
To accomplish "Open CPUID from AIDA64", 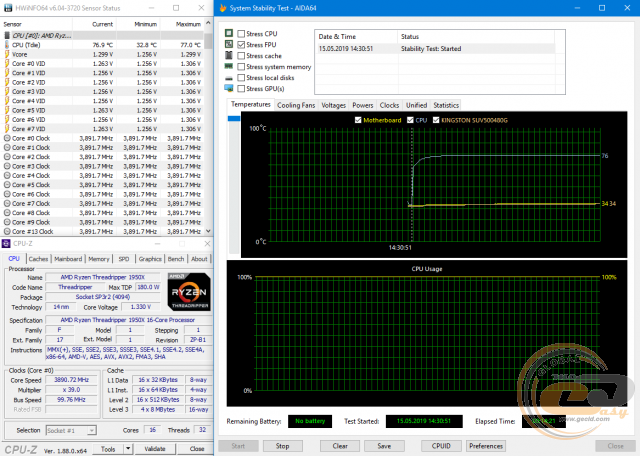I will coord(441,446).
